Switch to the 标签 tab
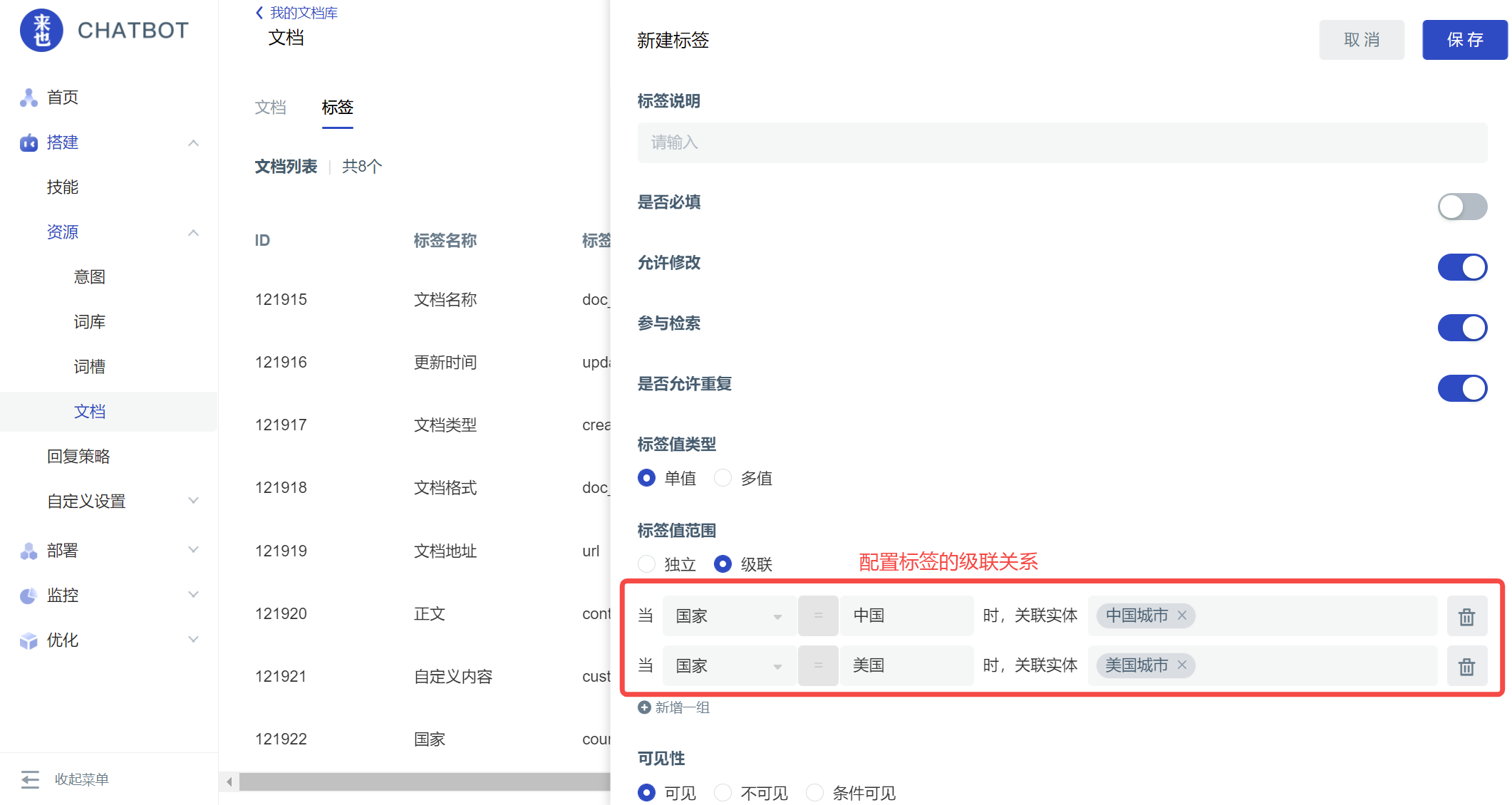 [338, 108]
